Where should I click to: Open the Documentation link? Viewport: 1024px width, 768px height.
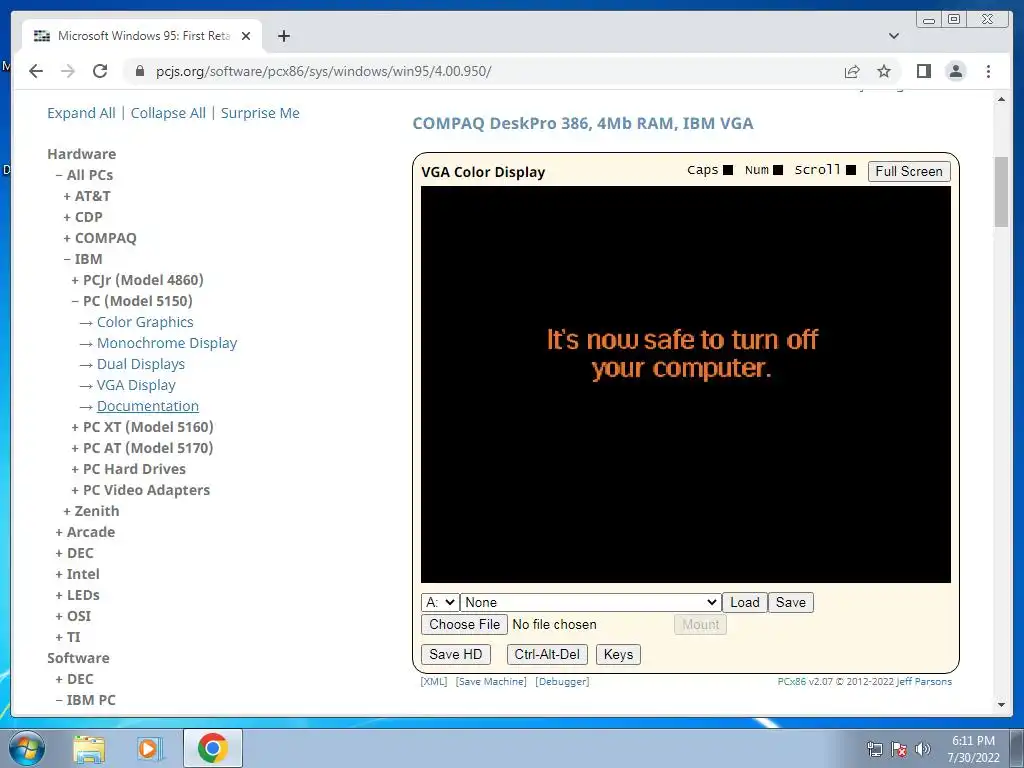point(148,406)
